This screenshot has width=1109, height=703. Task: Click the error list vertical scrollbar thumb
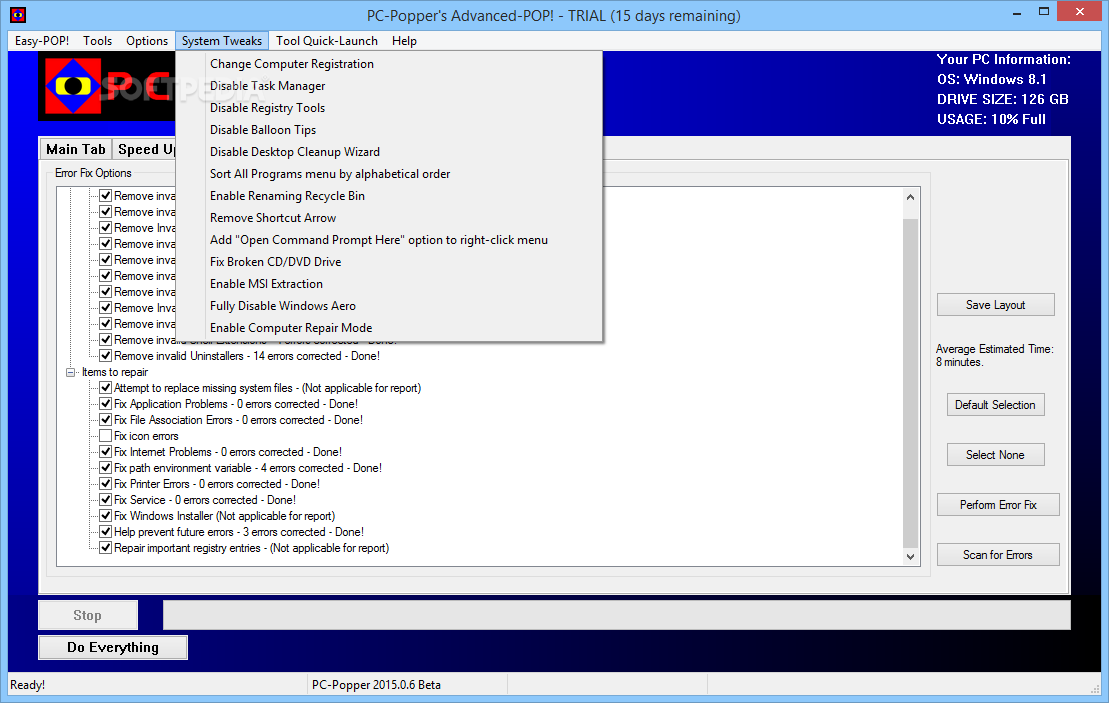(x=910, y=382)
